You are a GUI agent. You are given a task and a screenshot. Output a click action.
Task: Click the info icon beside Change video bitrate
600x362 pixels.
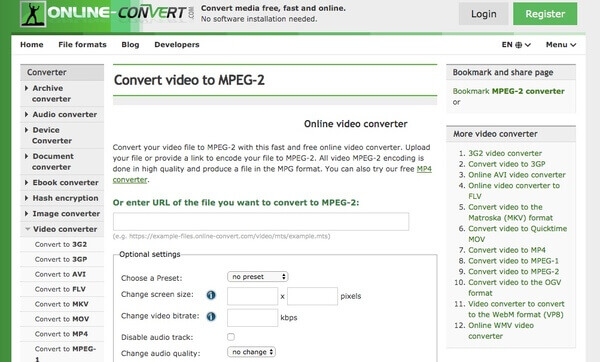pos(211,316)
